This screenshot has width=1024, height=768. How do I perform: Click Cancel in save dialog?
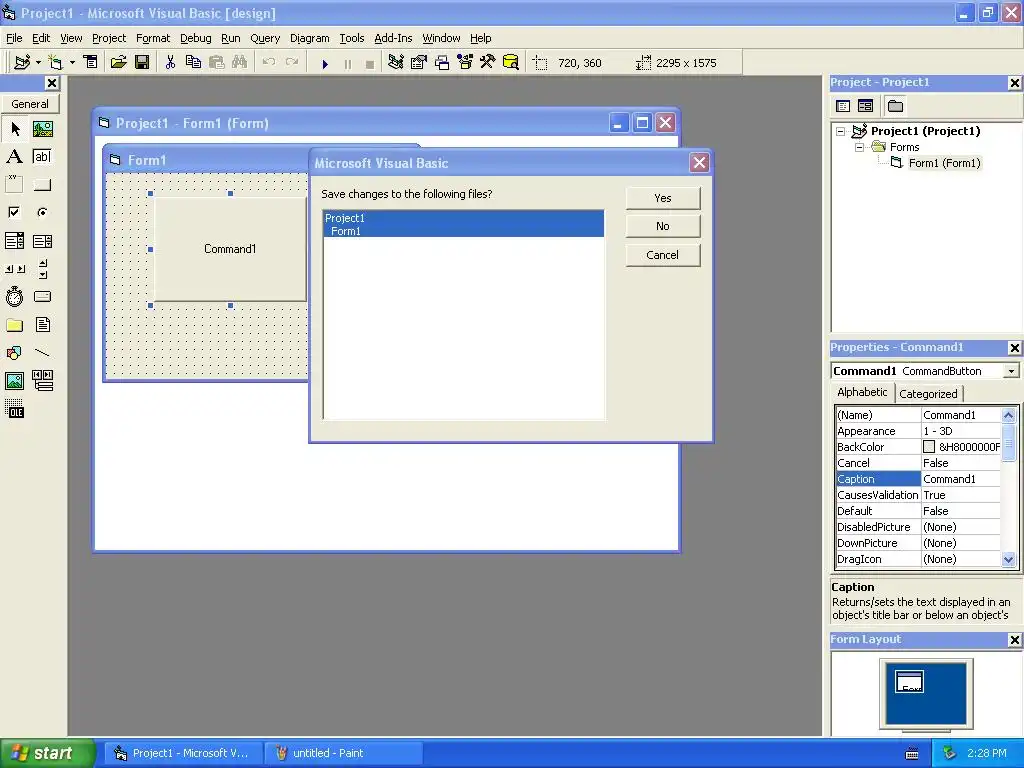click(x=663, y=255)
